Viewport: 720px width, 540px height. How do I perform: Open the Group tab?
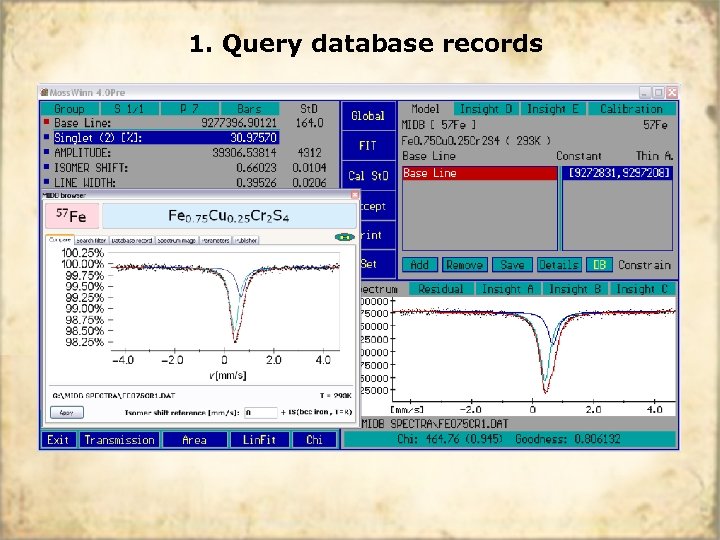click(69, 109)
